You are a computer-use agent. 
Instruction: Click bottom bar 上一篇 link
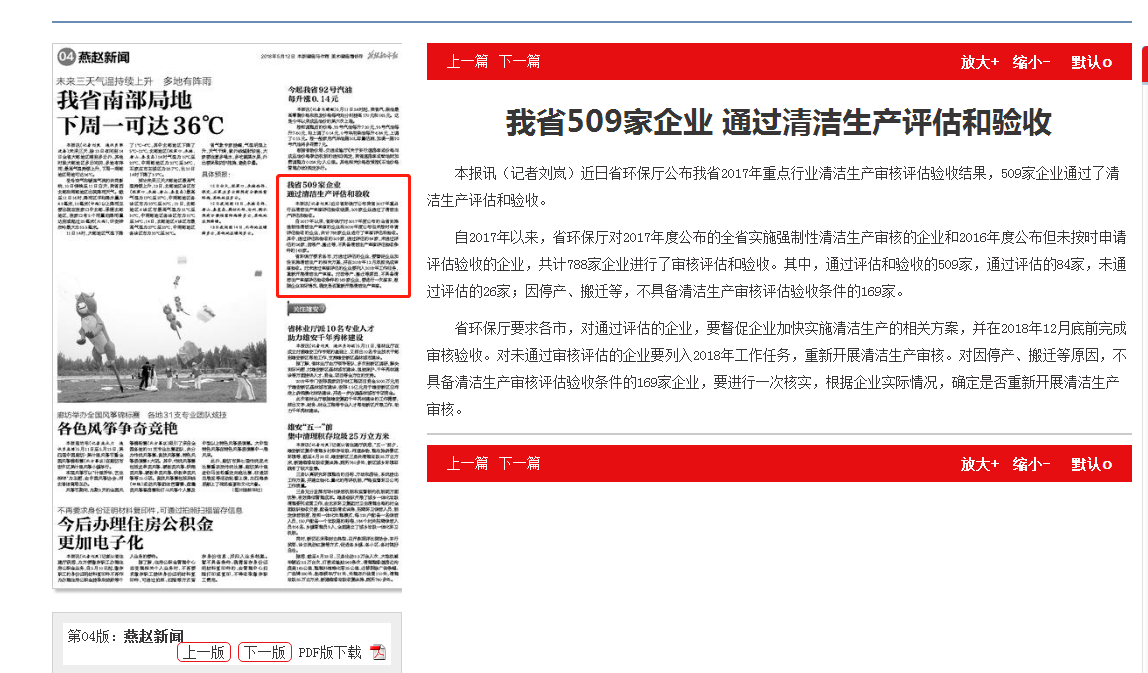467,463
